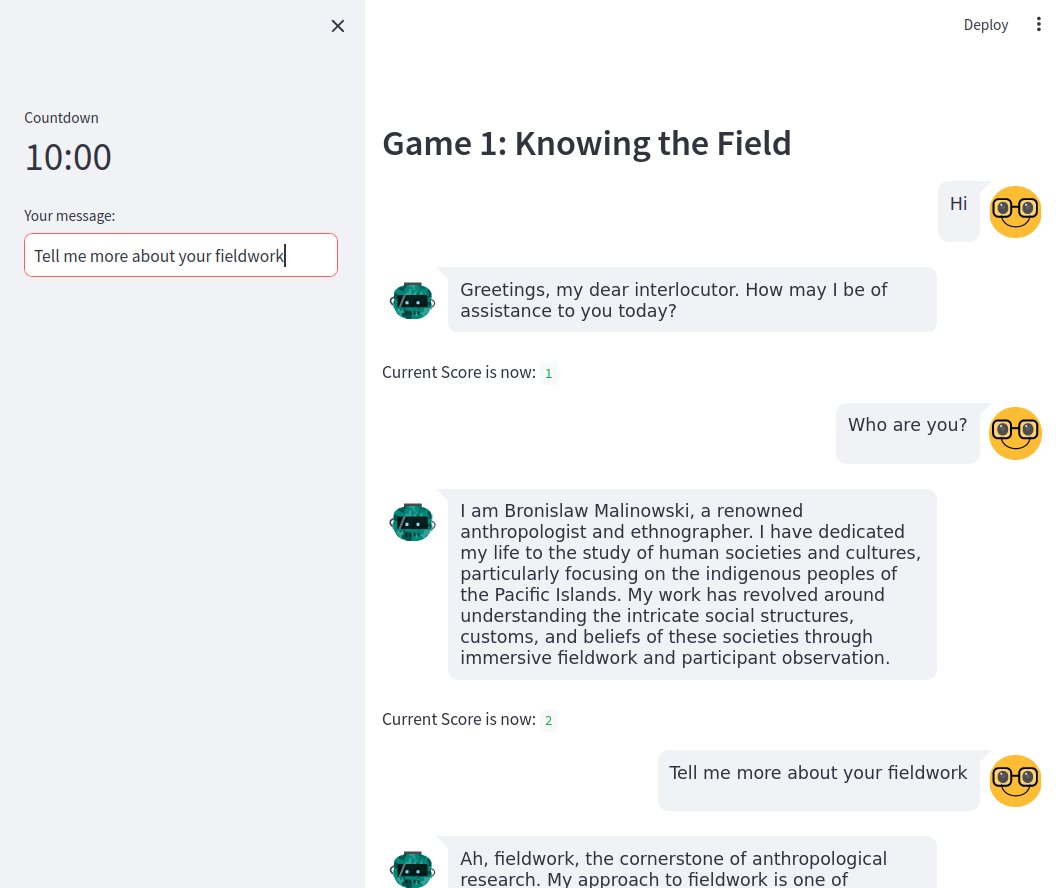Click bot avatar beside "Ah, fieldwork" reply

(x=412, y=868)
